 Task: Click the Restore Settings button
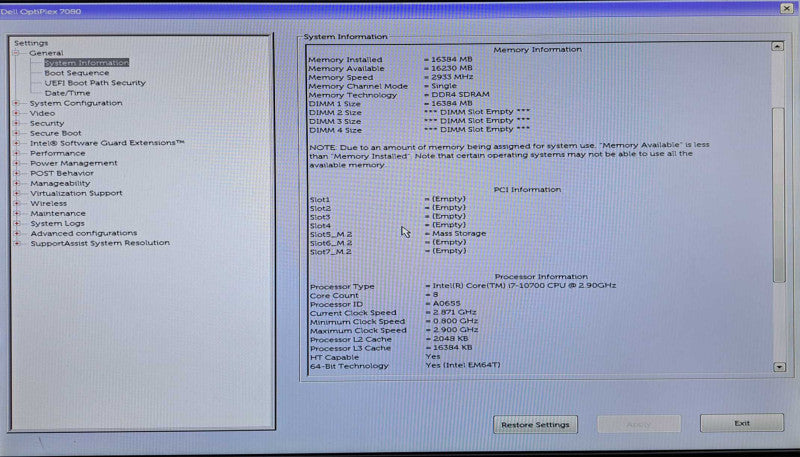[x=535, y=424]
